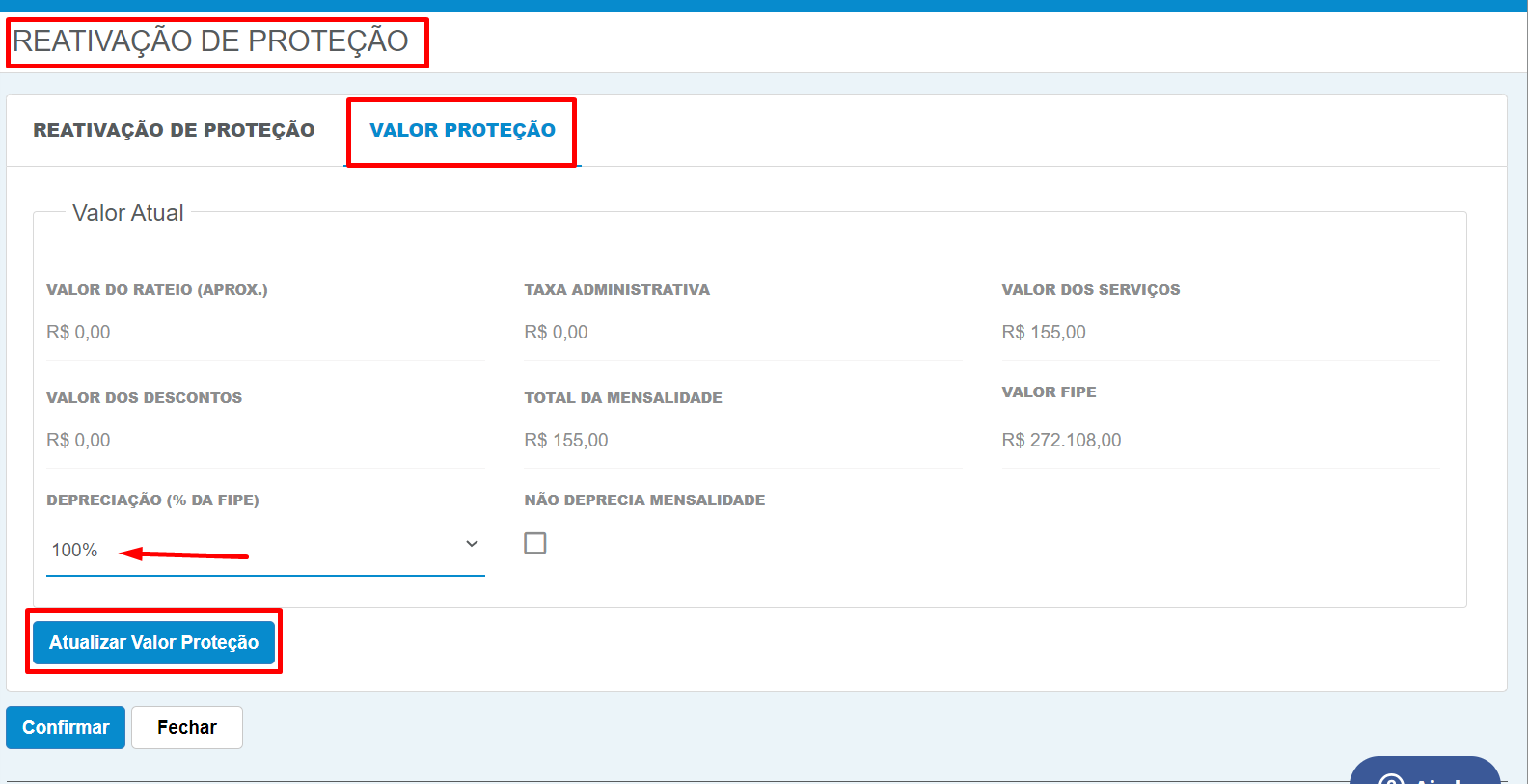Click the DEPRECIAÇÃO (% DA FIPE) label
Screen dimensions: 1528x784
152,500
